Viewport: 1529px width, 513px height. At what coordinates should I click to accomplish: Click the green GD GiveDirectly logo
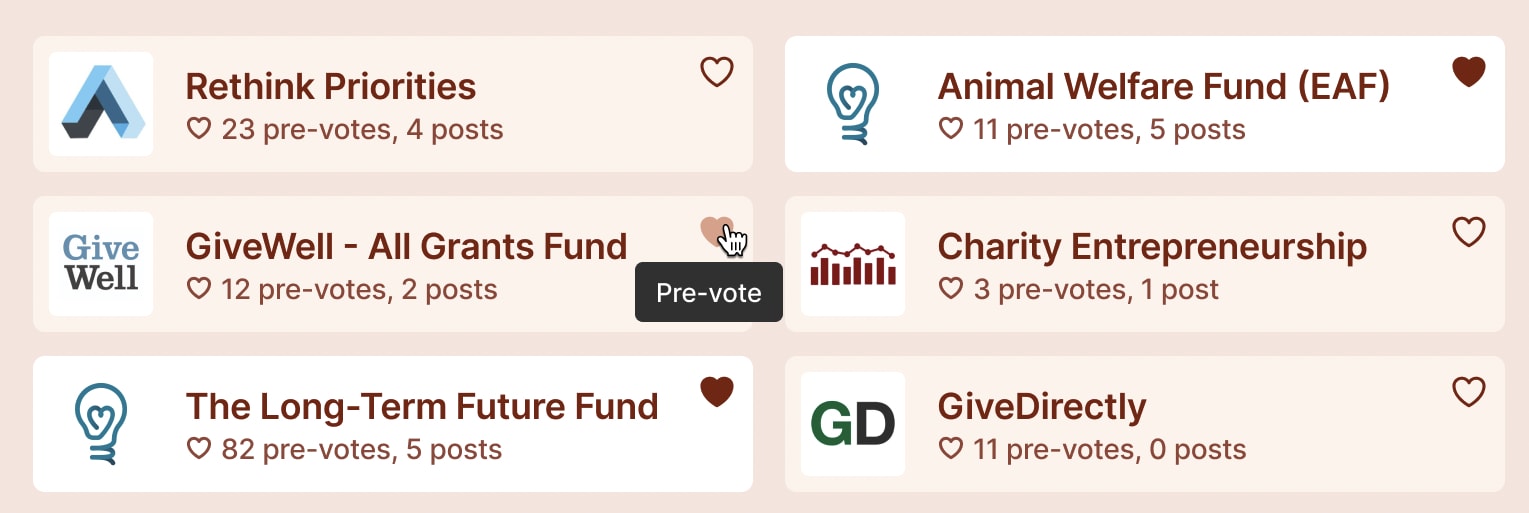point(853,424)
